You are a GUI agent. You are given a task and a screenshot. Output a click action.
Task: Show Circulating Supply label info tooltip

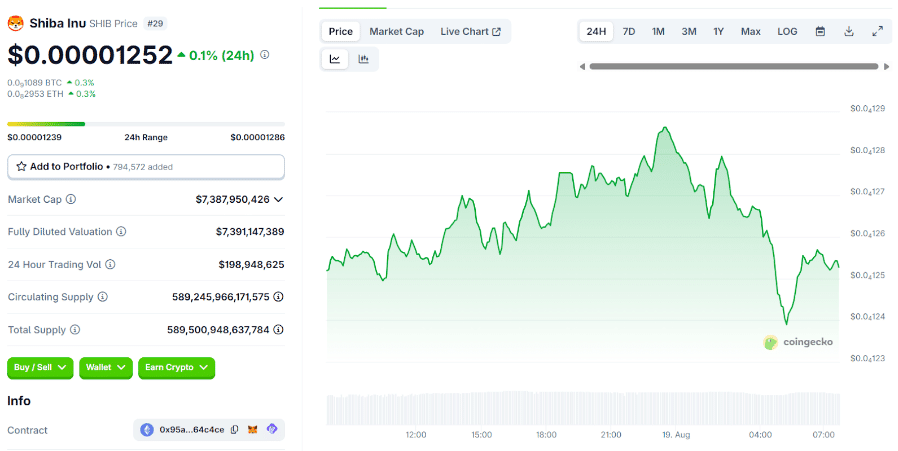point(103,297)
